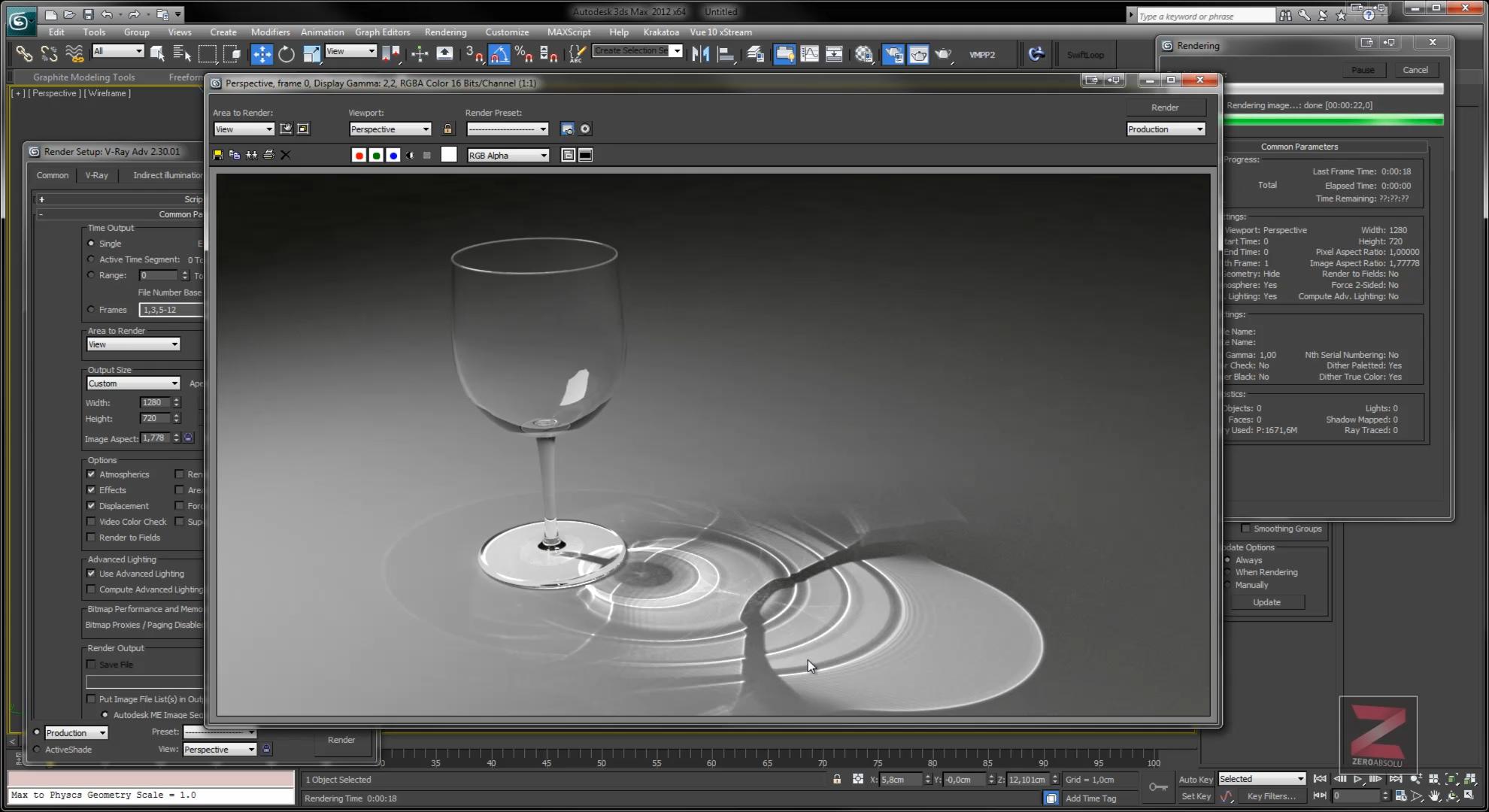Open the Rendering menu

(445, 32)
